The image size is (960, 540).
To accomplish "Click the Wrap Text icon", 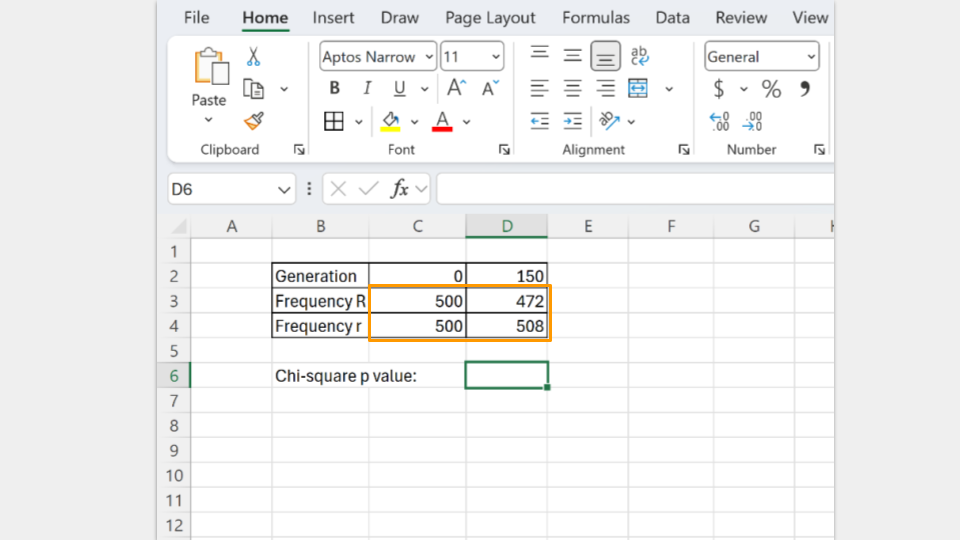I will 639,56.
